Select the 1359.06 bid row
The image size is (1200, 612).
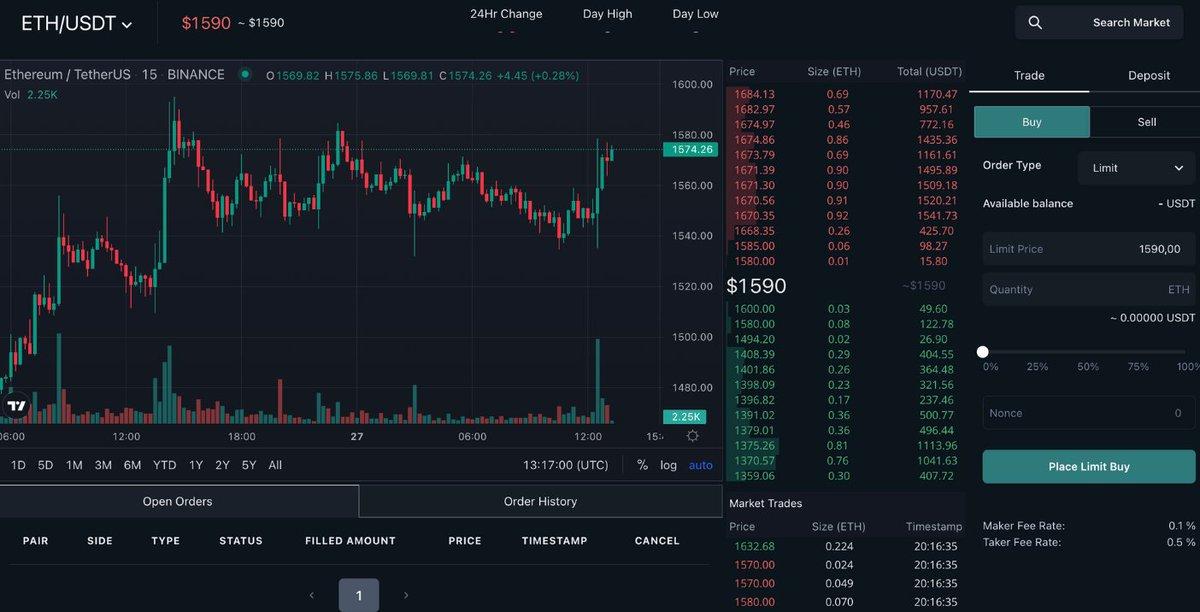click(x=845, y=476)
